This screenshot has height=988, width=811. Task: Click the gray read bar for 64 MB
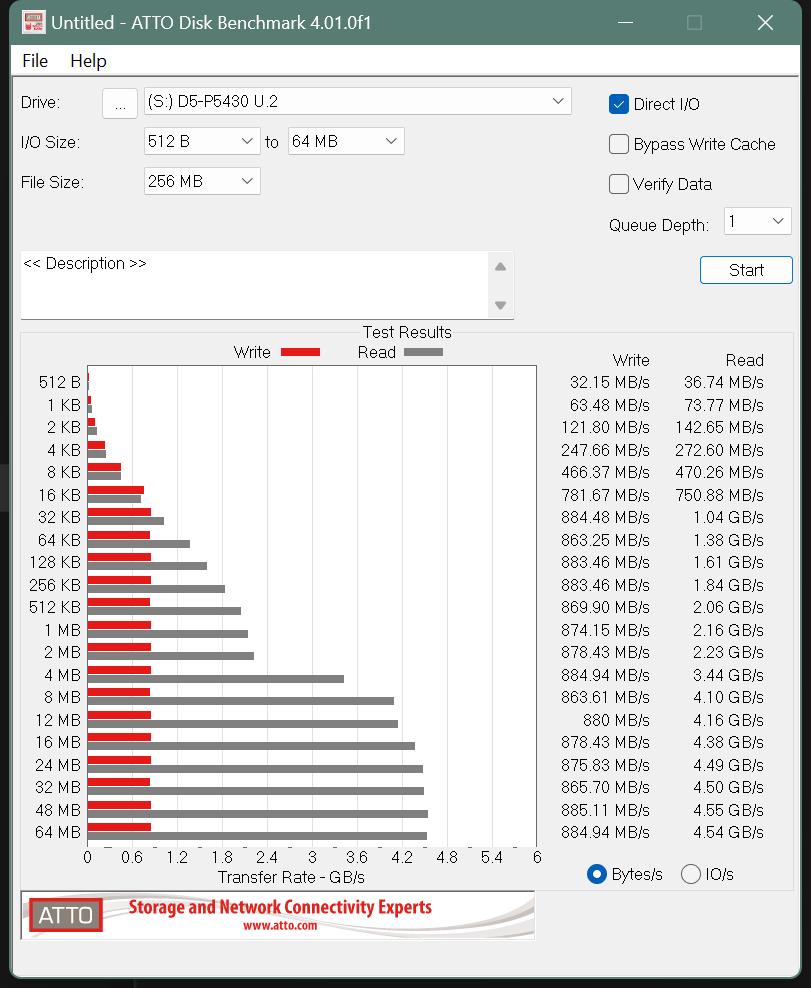click(x=257, y=836)
